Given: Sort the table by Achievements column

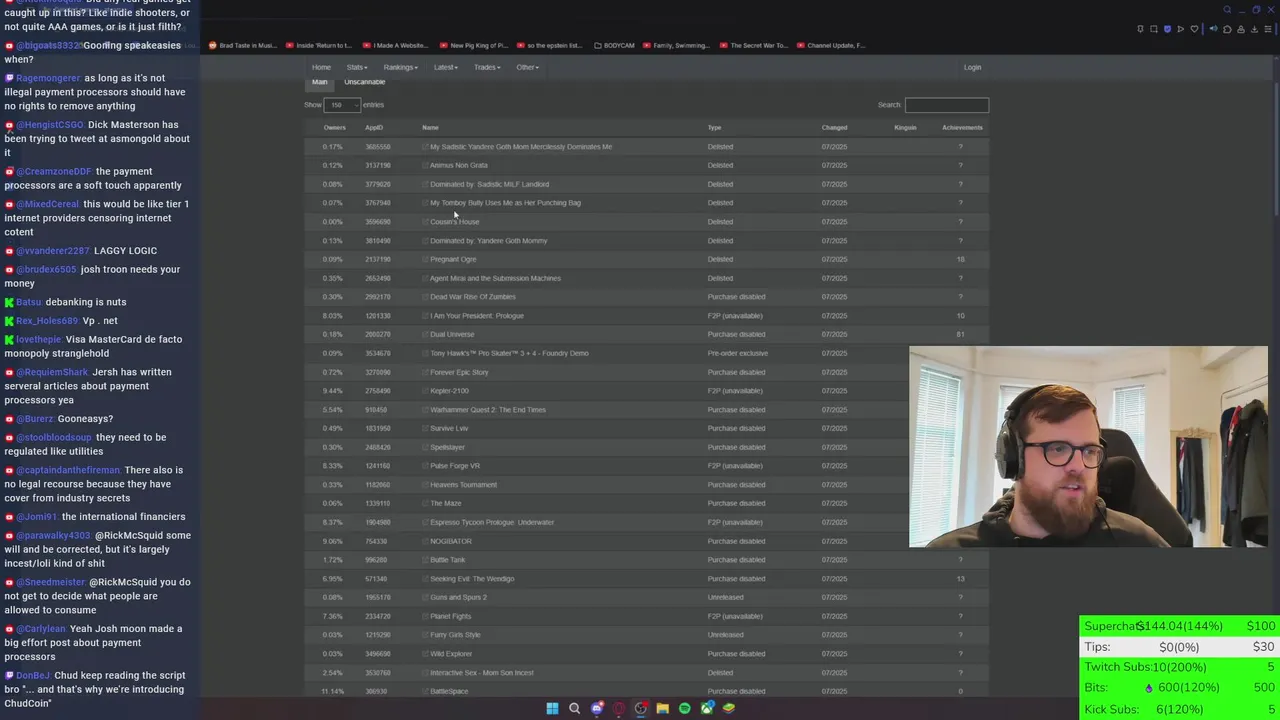Looking at the screenshot, I should [962, 128].
